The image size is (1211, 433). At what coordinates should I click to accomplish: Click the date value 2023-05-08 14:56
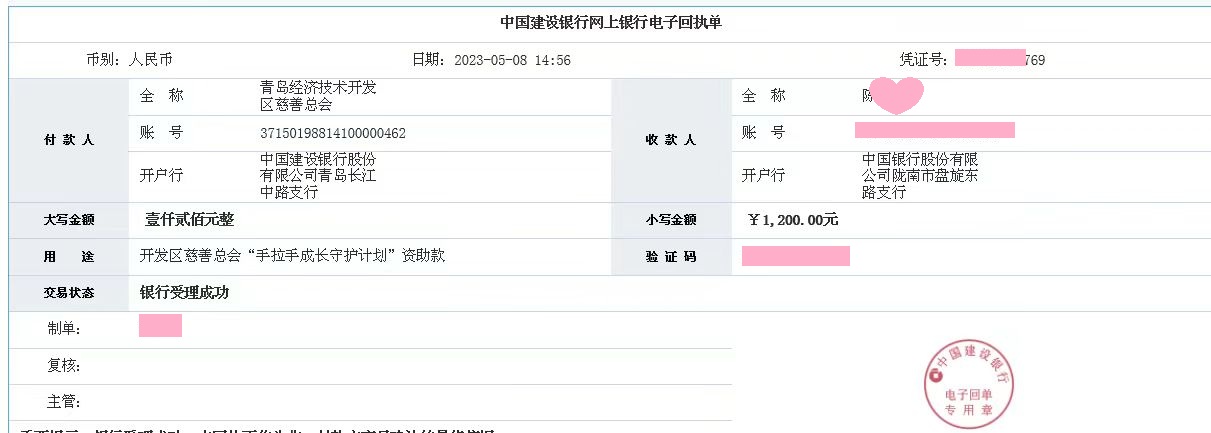(x=512, y=60)
